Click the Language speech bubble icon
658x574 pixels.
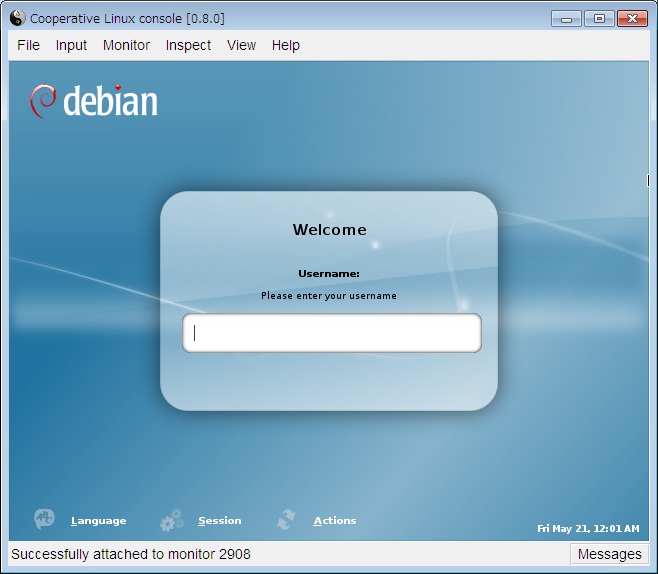click(x=45, y=520)
